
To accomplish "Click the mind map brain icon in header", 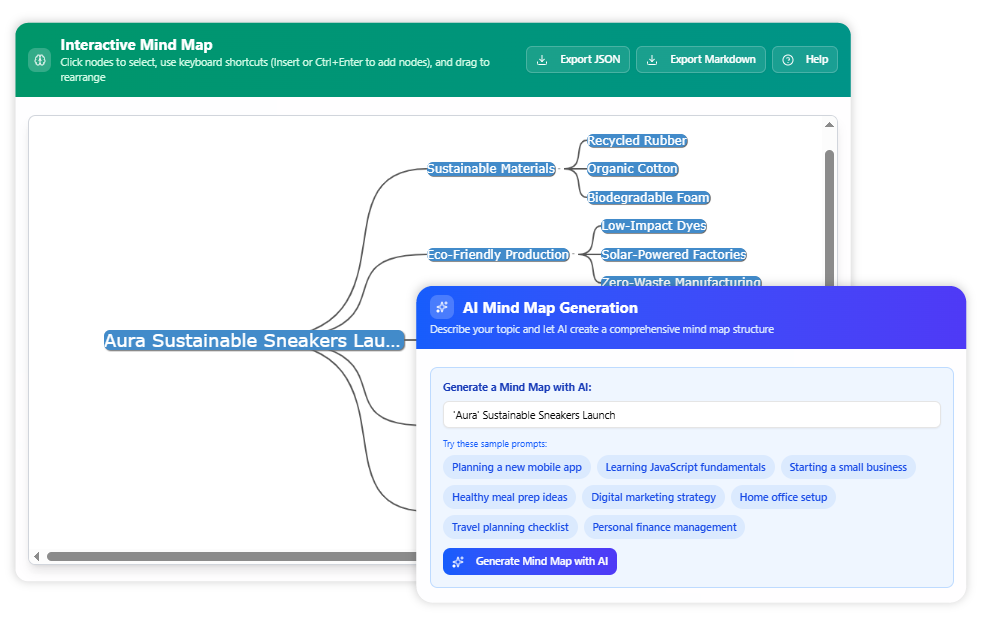I will click(x=39, y=60).
